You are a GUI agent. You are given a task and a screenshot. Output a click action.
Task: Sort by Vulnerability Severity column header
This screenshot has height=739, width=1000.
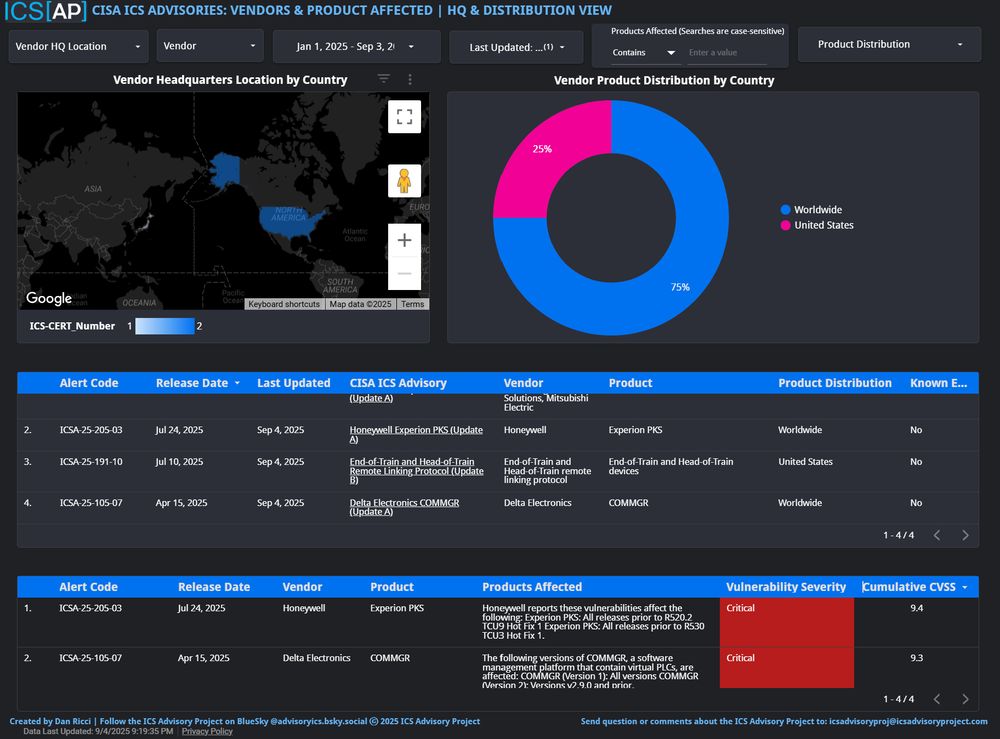tap(786, 587)
